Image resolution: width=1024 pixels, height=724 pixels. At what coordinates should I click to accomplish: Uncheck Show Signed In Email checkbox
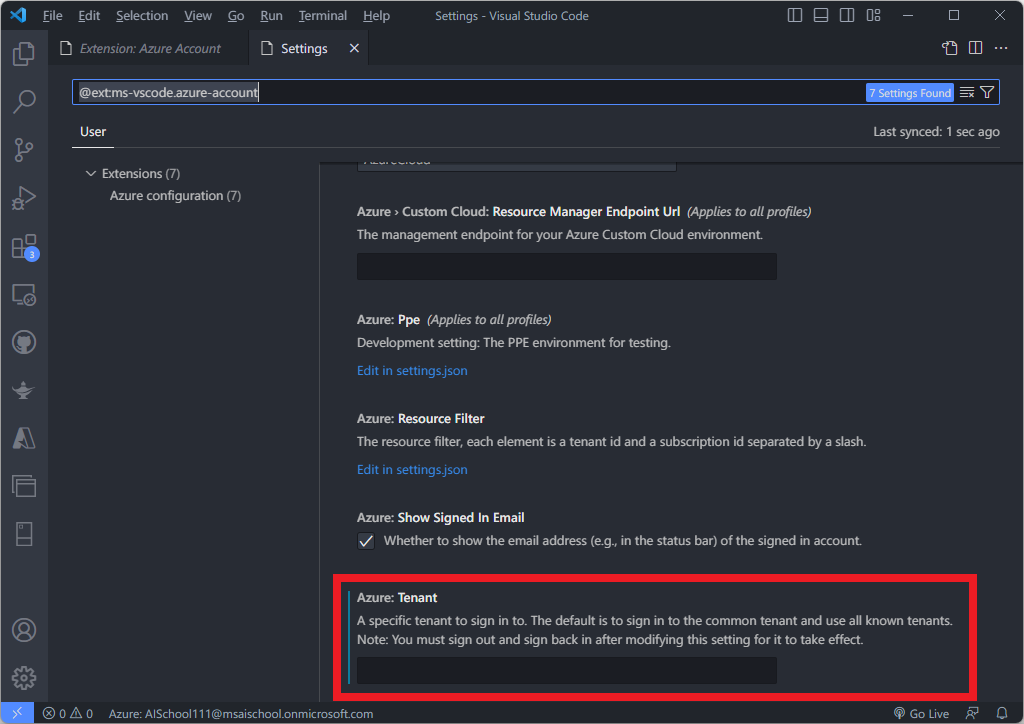pos(366,541)
